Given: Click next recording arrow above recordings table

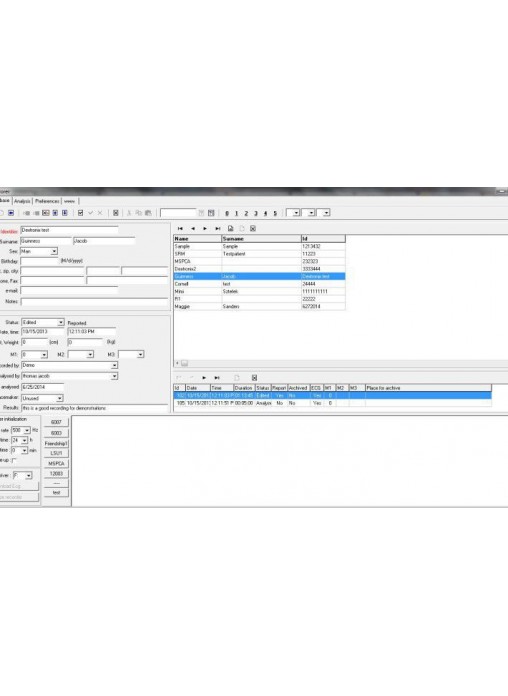Looking at the screenshot, I should [204, 378].
